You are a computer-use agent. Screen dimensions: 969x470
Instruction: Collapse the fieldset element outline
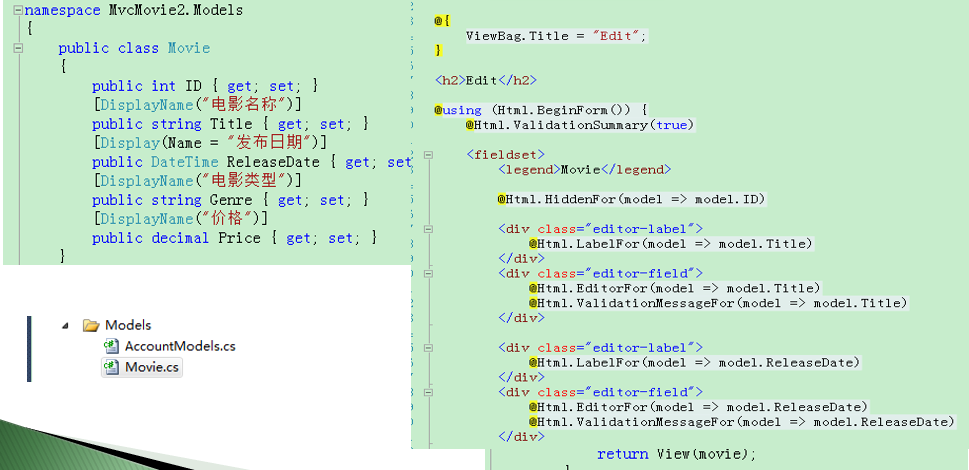click(429, 155)
